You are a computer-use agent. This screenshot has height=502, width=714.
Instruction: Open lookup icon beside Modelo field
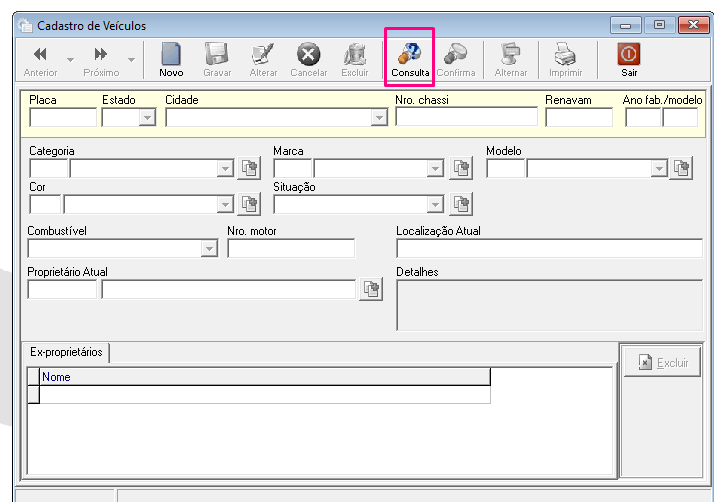coord(681,168)
